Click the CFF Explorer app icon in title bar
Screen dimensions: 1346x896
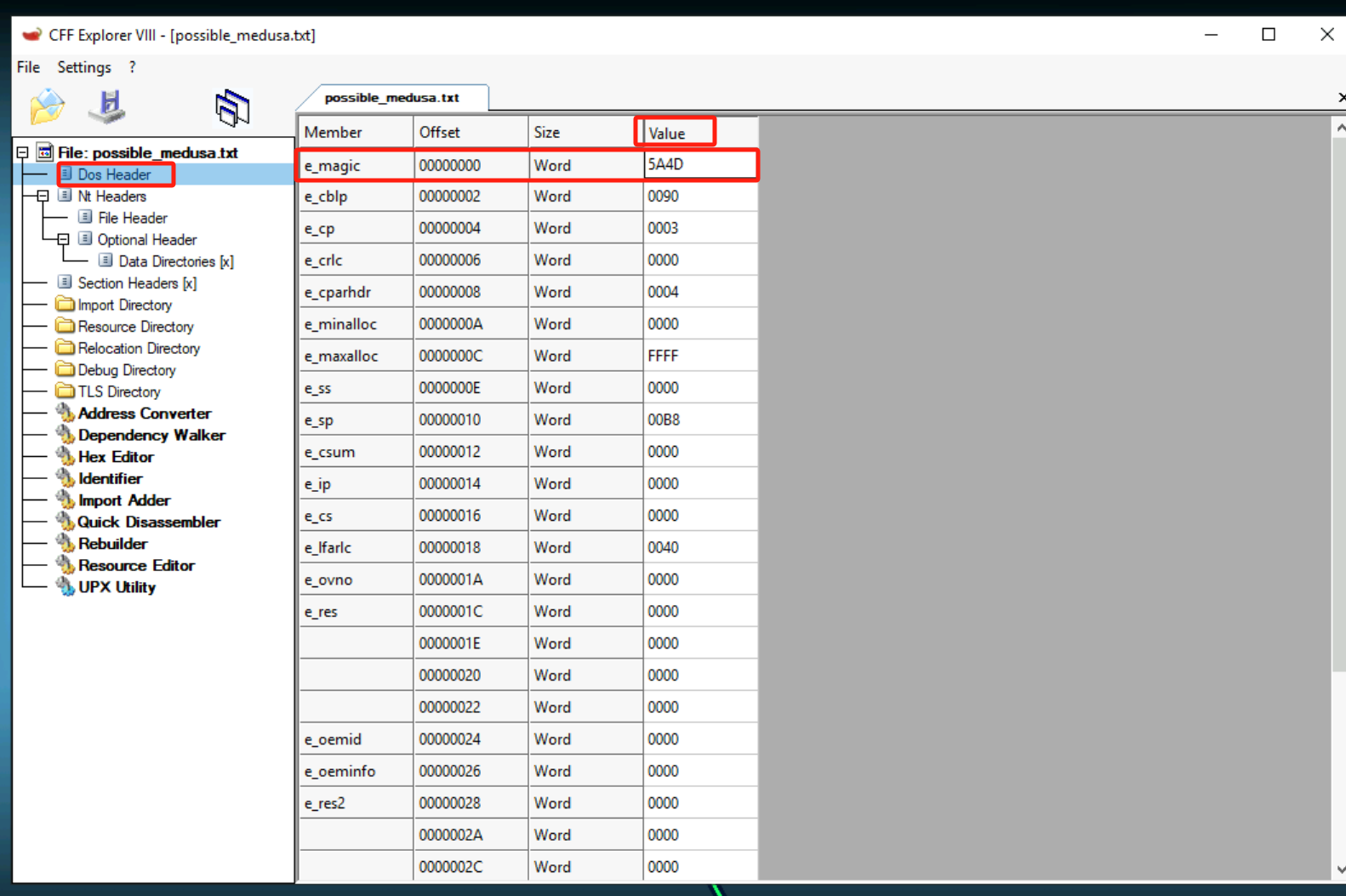tap(31, 35)
